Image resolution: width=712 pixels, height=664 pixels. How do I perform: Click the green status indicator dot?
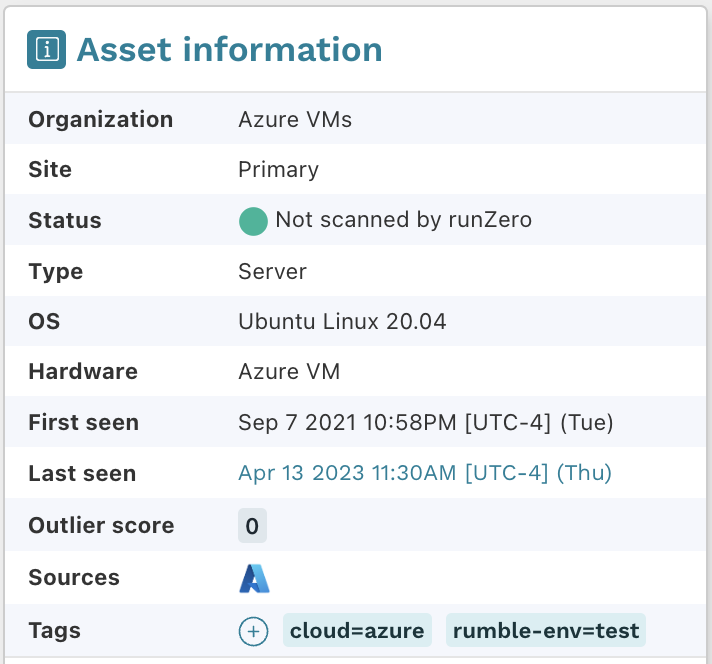point(253,221)
